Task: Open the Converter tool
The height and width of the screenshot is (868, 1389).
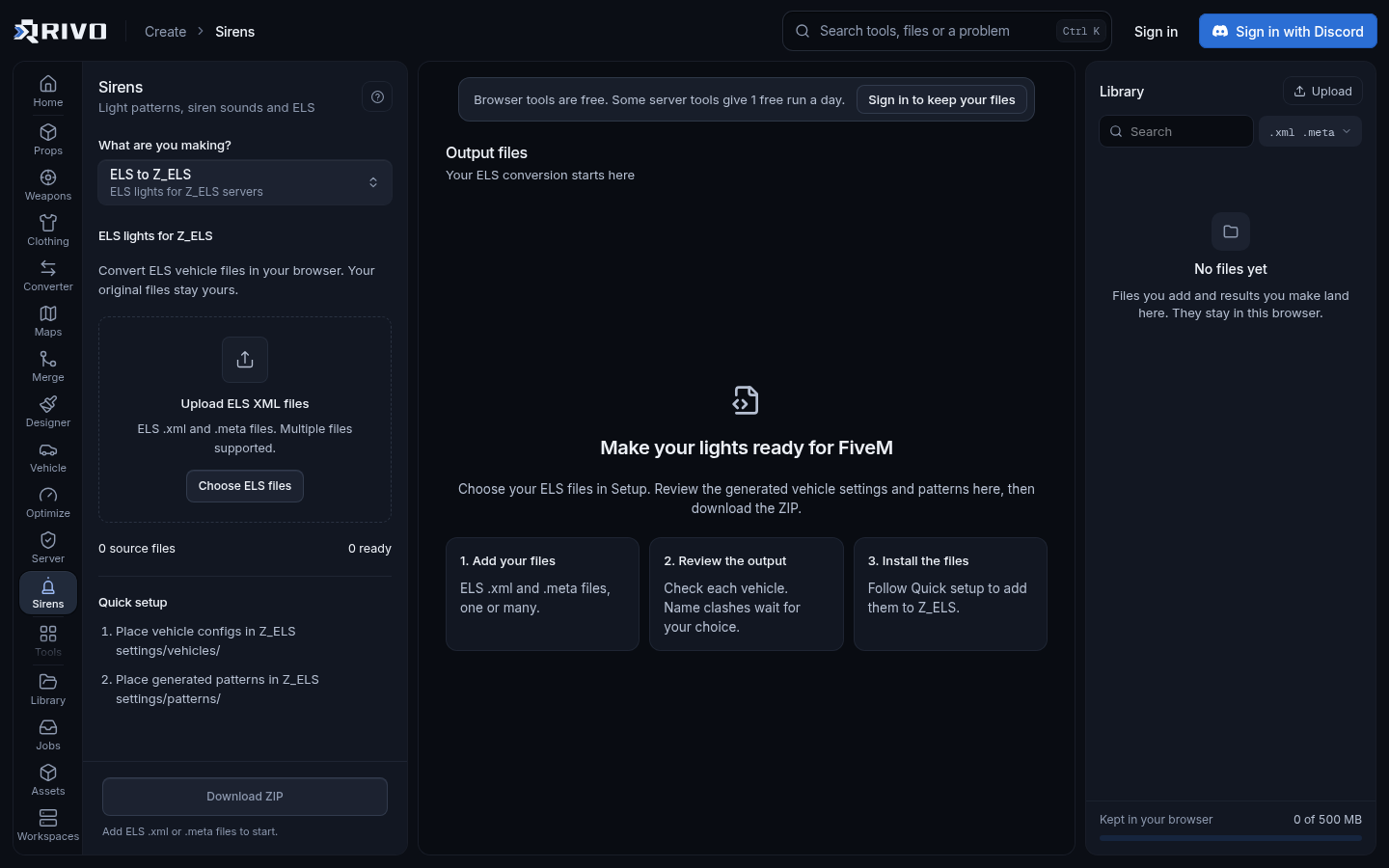Action: [x=48, y=276]
